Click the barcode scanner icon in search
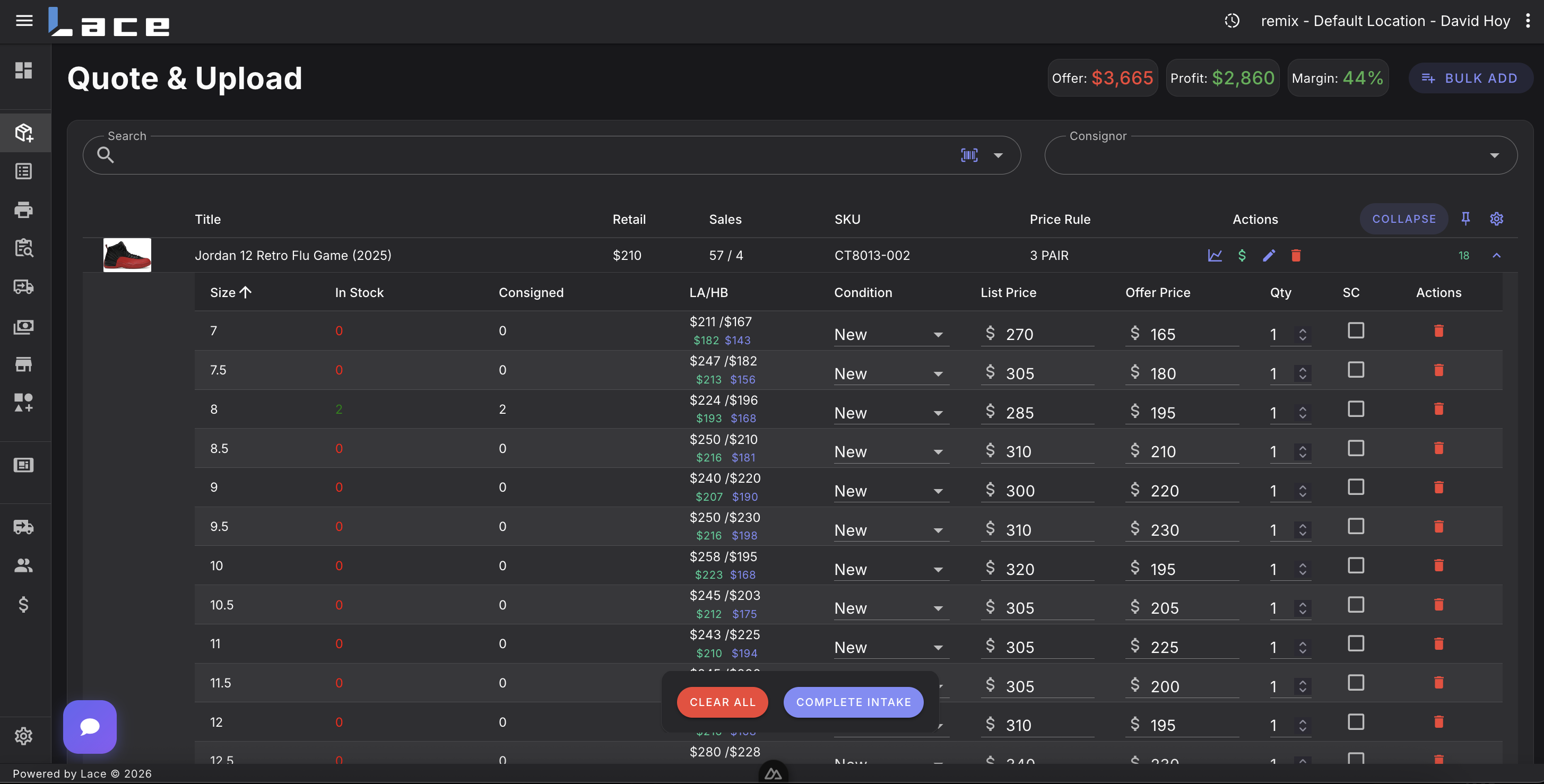 tap(969, 155)
